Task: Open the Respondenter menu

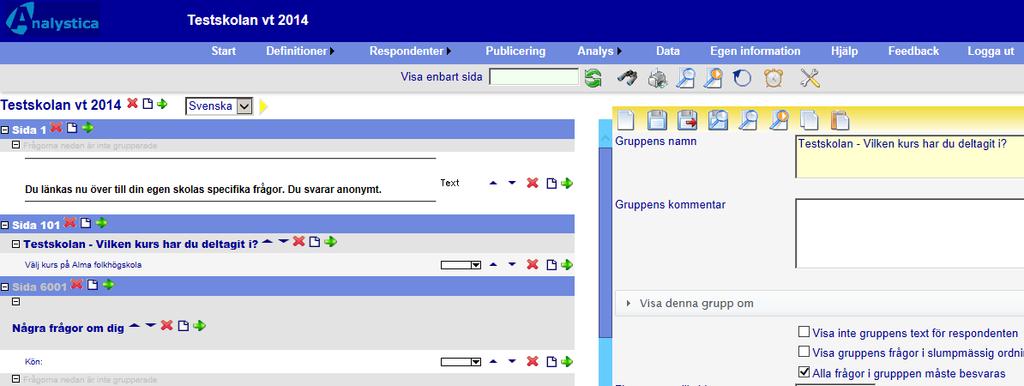Action: pos(410,51)
